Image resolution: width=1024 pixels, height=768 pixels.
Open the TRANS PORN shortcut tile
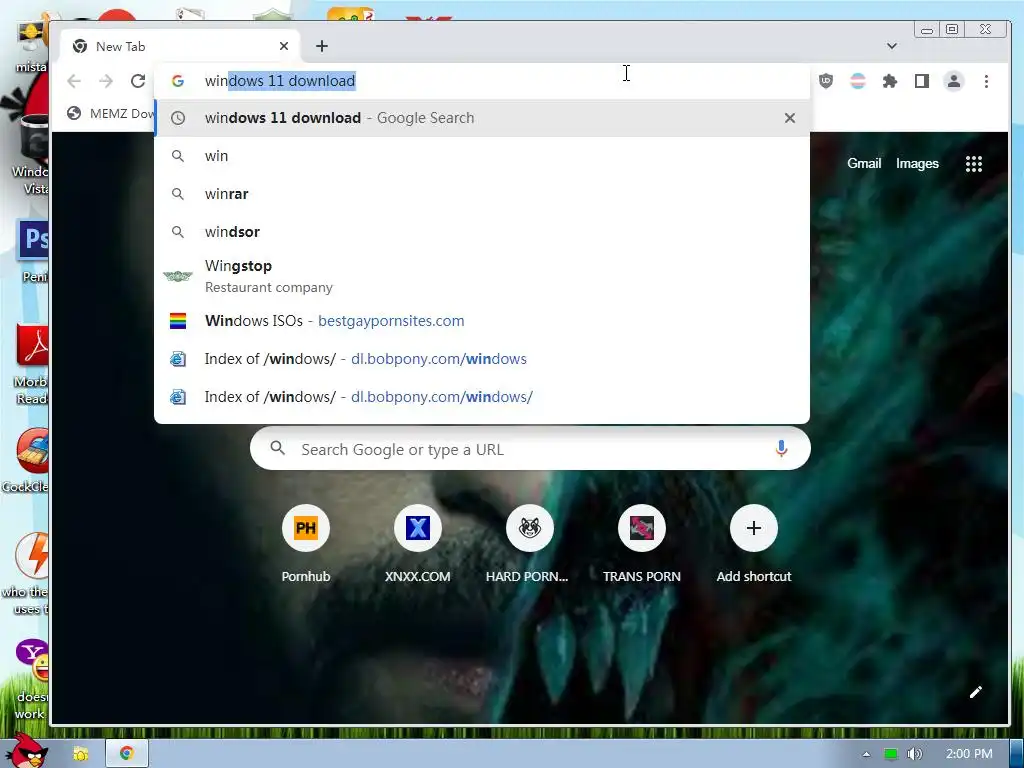(x=641, y=544)
